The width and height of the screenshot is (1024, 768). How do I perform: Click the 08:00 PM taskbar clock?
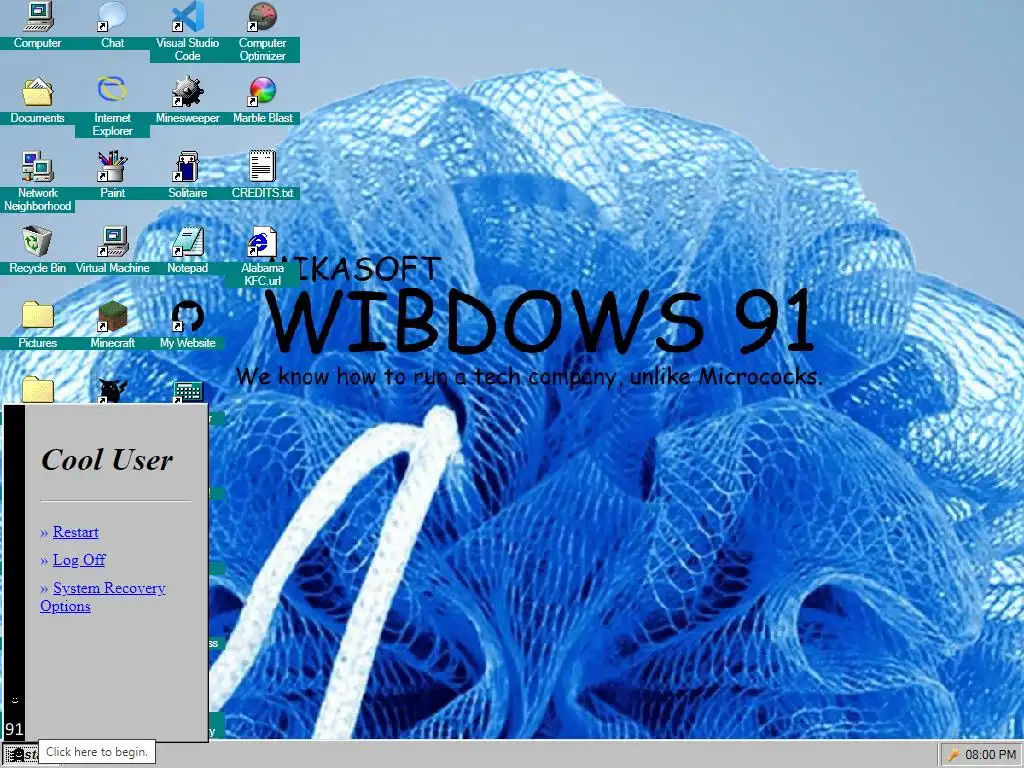point(990,755)
